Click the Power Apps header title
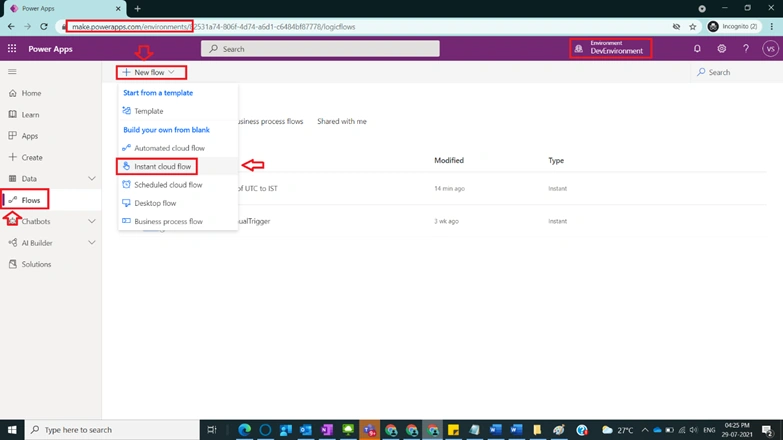This screenshot has width=783, height=440. 50,49
